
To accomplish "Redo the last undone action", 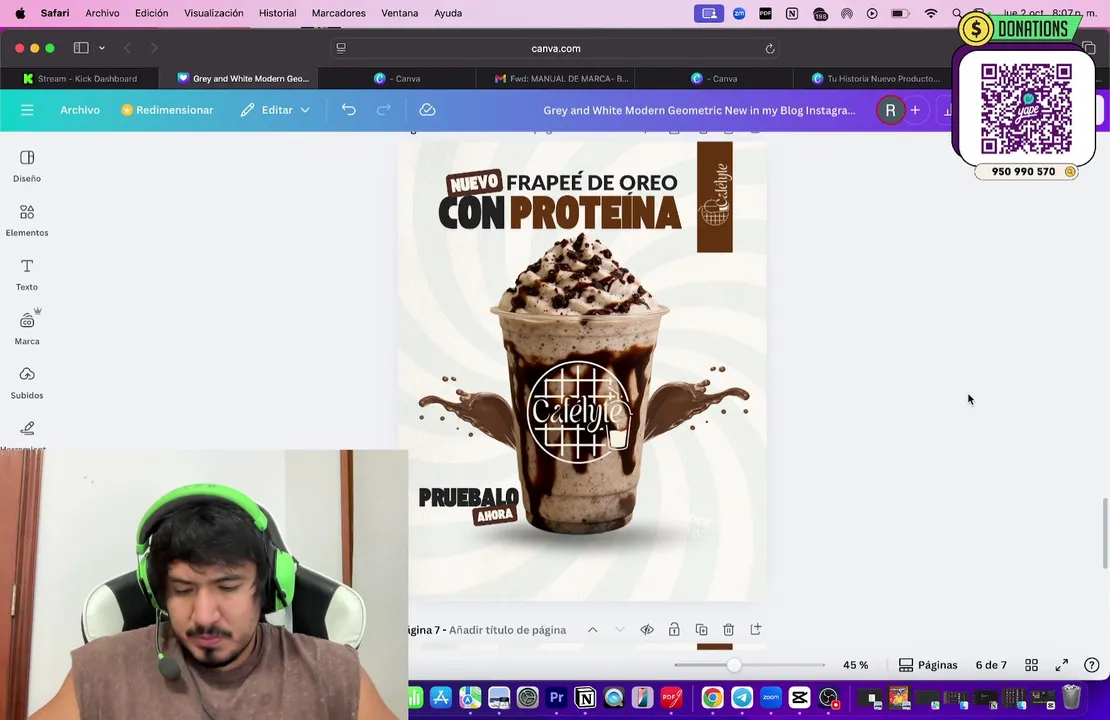I will pyautogui.click(x=383, y=110).
